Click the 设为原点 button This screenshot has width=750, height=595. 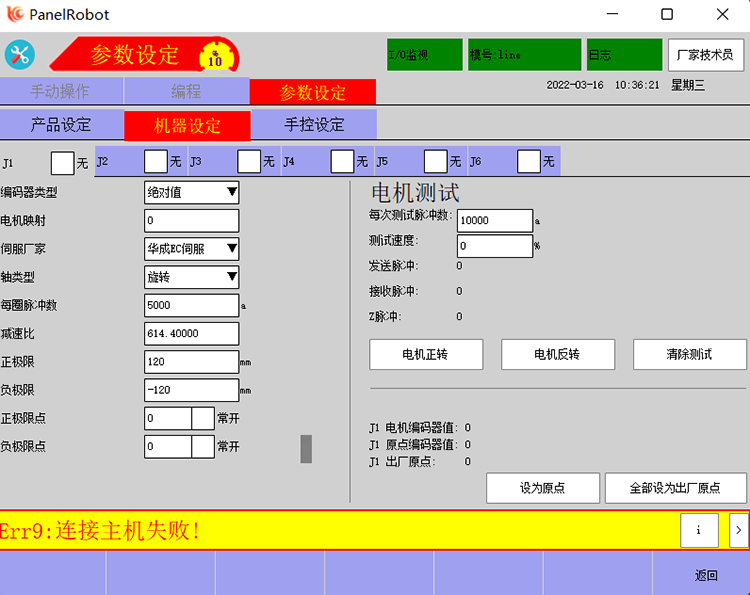(543, 488)
